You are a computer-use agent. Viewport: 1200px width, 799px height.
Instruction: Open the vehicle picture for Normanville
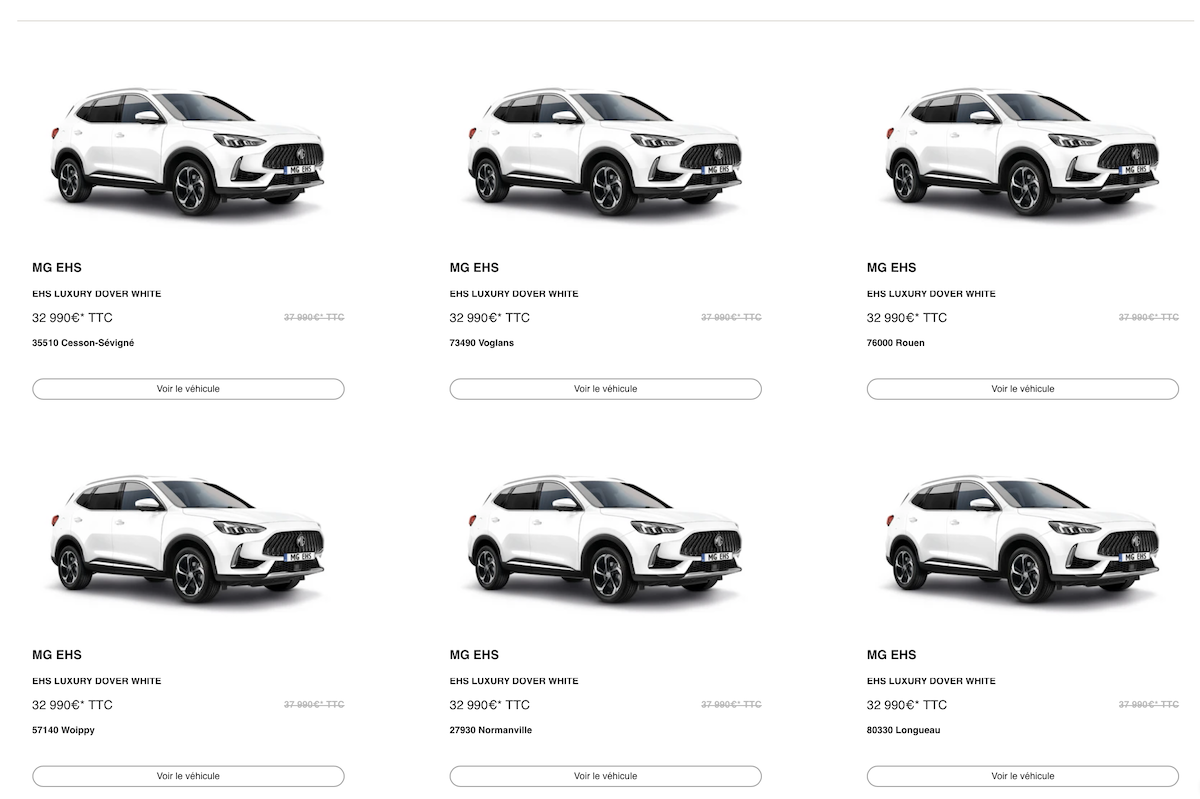(605, 538)
